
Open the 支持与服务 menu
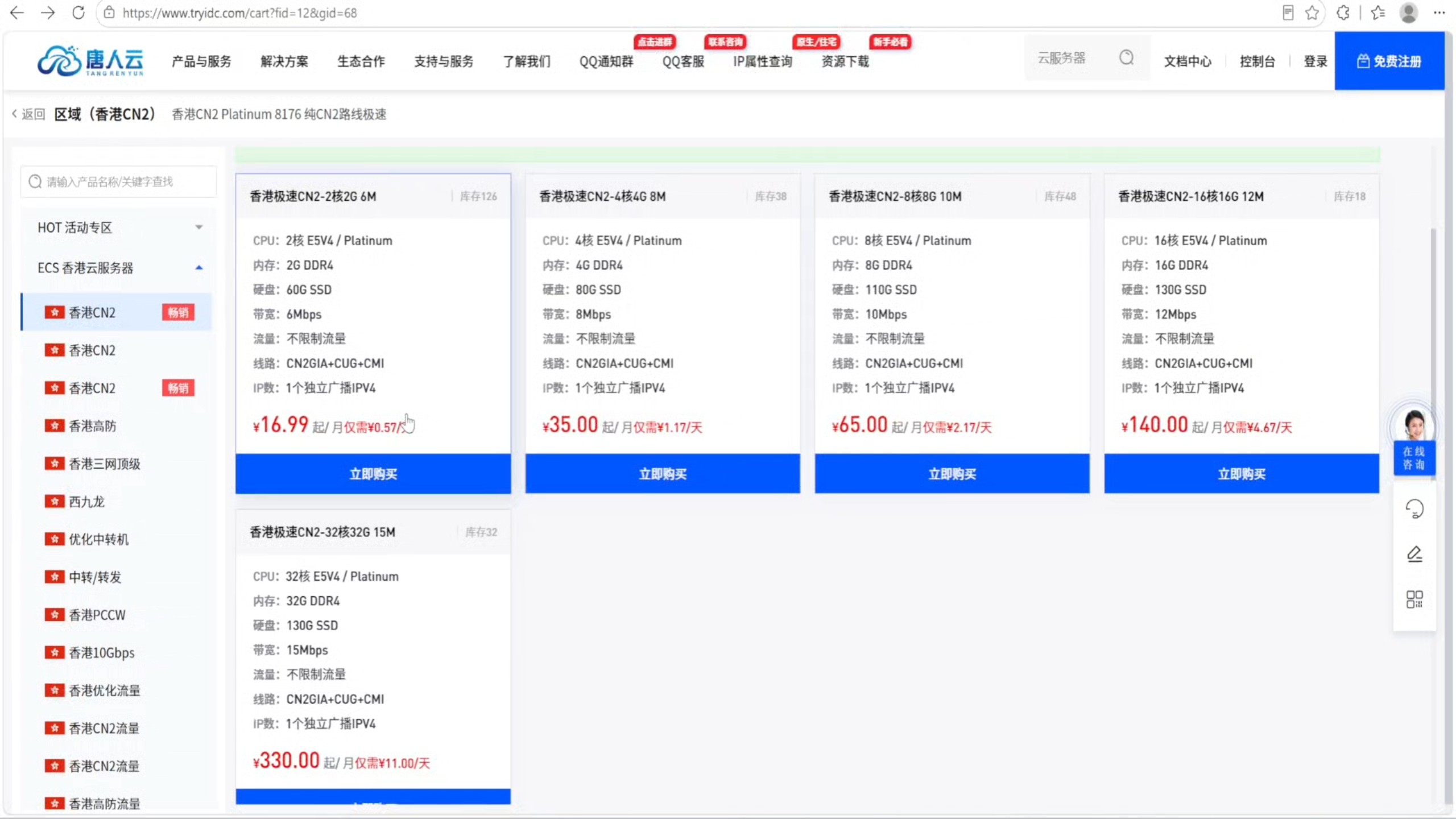click(x=444, y=61)
